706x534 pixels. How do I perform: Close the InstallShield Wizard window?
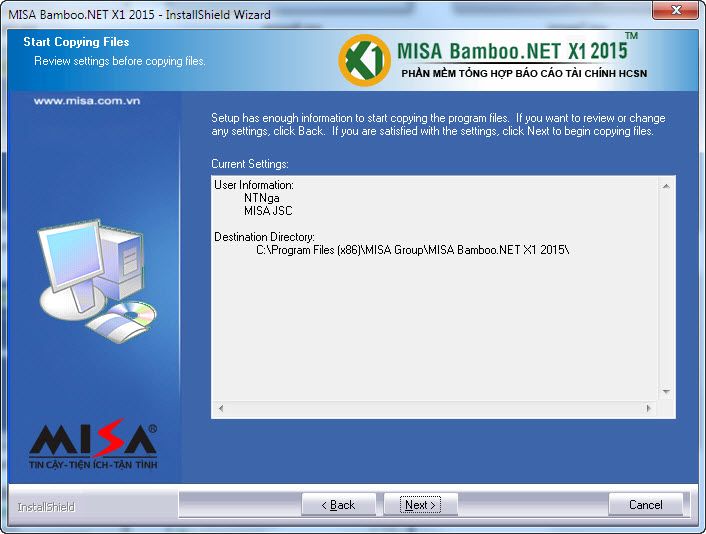(x=676, y=10)
